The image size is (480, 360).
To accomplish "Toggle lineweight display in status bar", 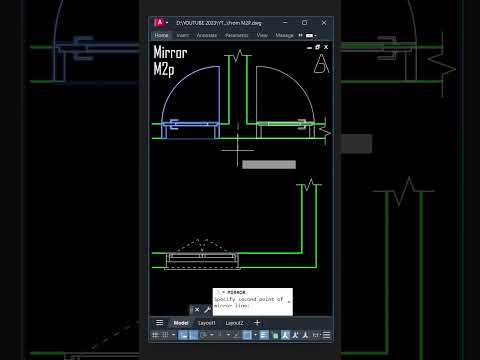I will coord(263,335).
